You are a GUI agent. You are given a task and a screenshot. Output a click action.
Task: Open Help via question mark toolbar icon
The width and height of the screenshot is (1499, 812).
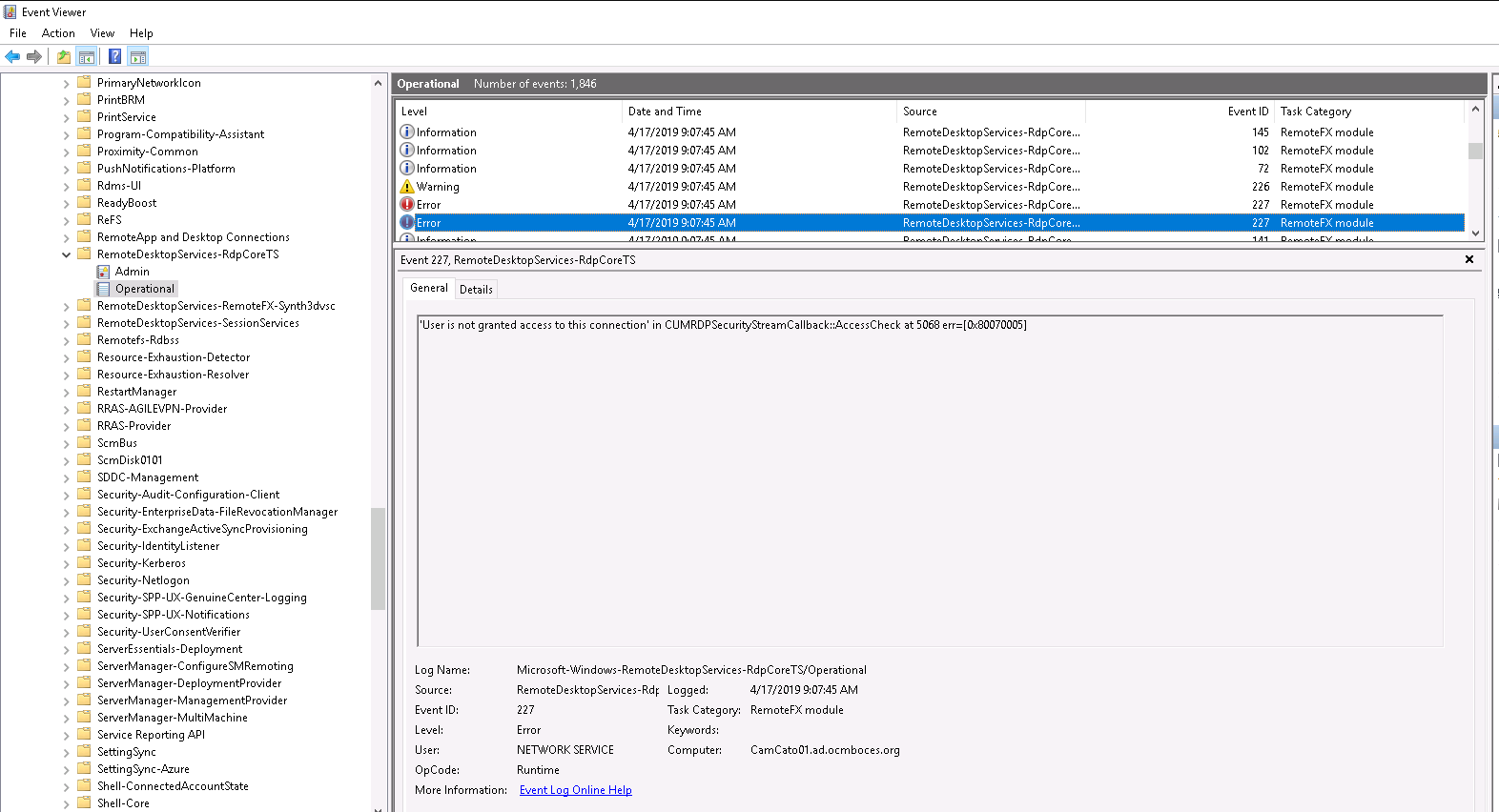click(x=114, y=57)
